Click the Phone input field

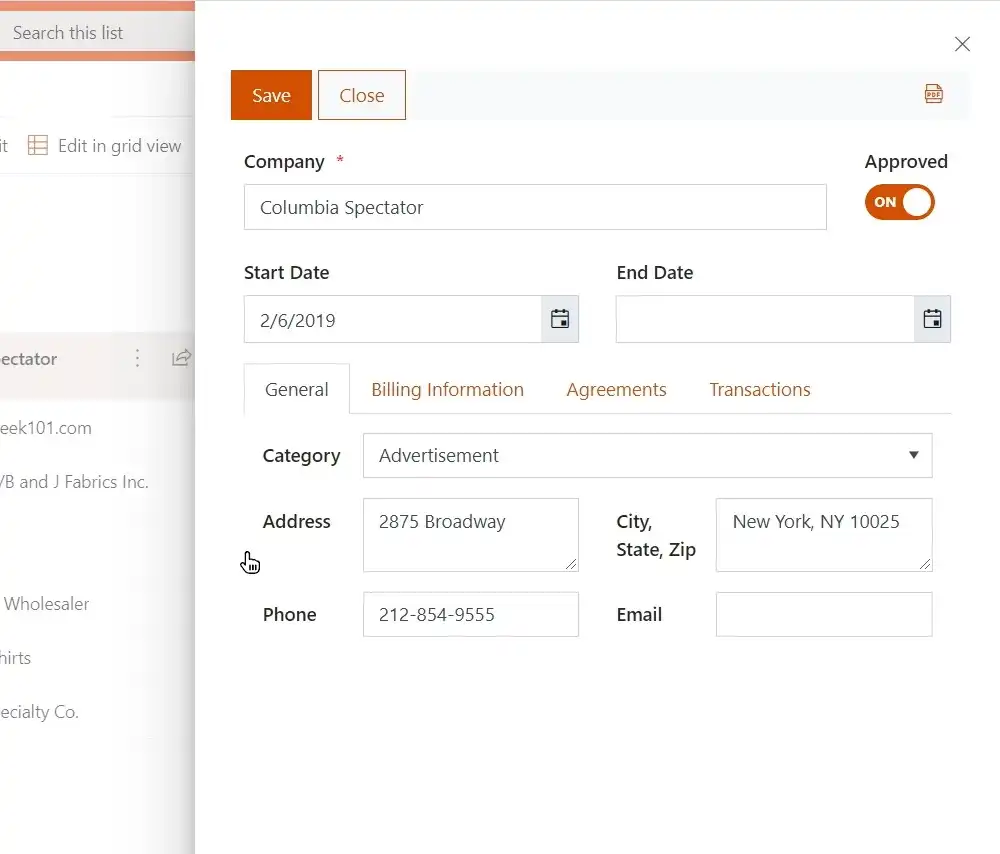pos(471,614)
